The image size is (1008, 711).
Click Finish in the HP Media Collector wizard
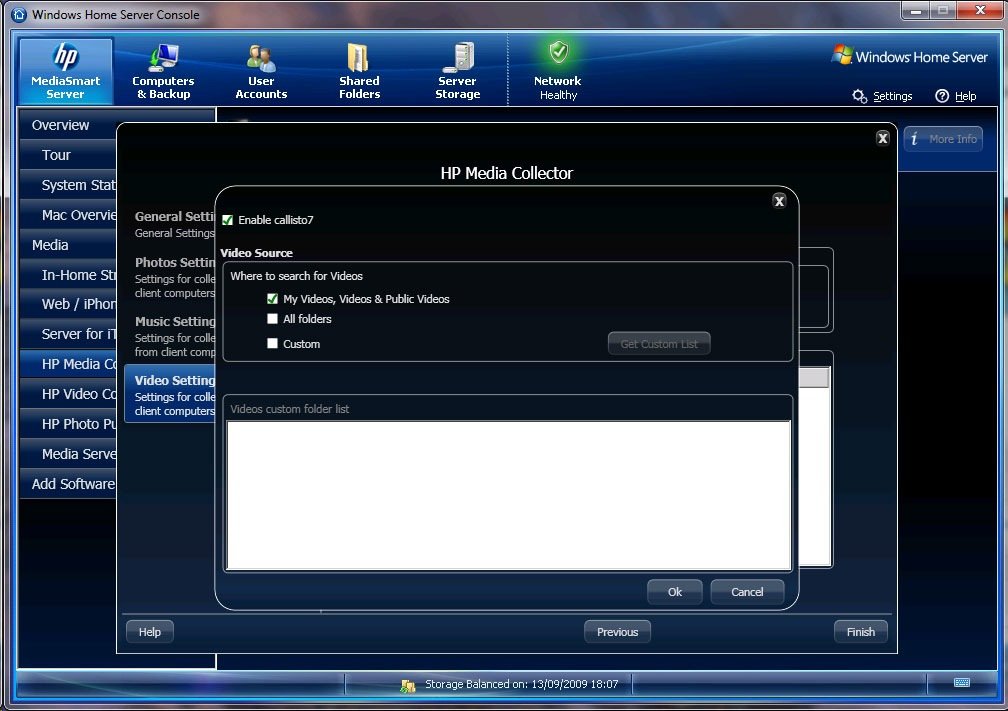click(861, 632)
